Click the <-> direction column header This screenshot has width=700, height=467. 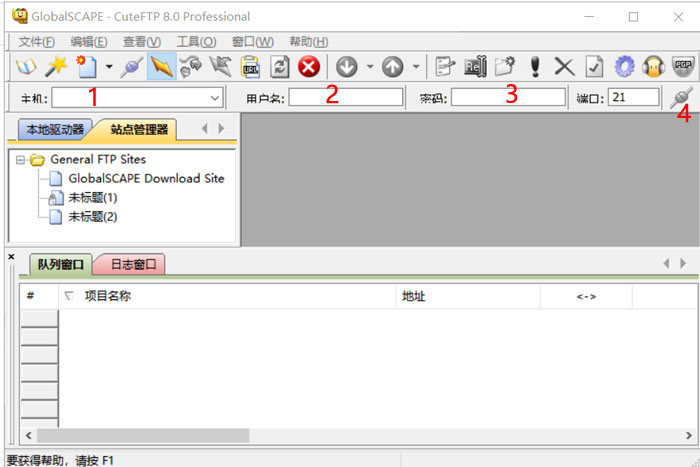[x=586, y=296]
